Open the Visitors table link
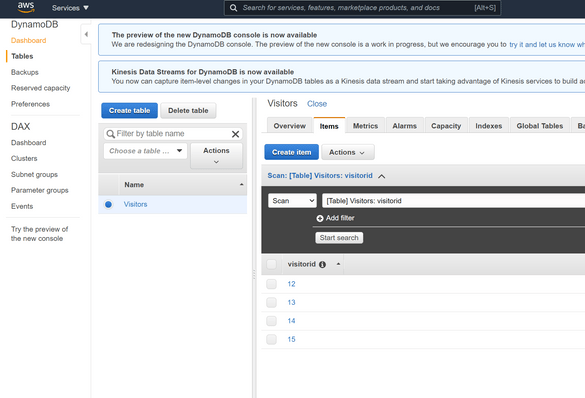Image resolution: width=585 pixels, height=398 pixels. [135, 204]
